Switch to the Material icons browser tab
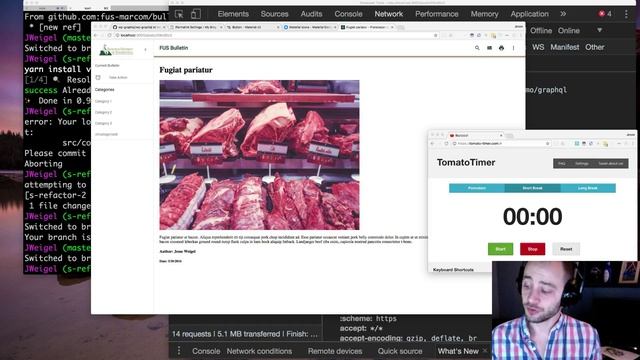 [x=310, y=27]
